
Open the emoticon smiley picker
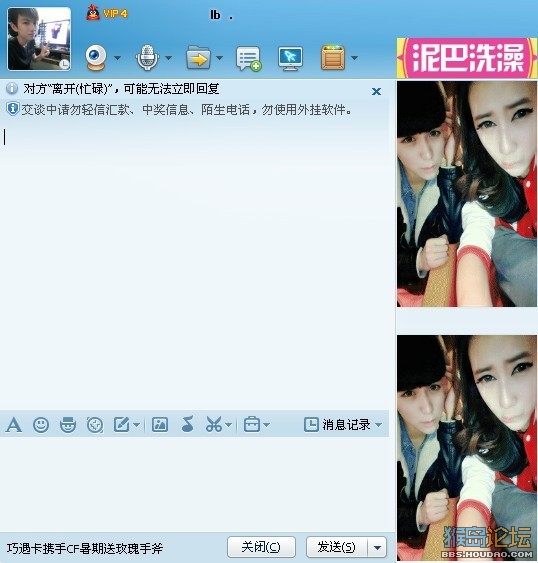pyautogui.click(x=41, y=425)
